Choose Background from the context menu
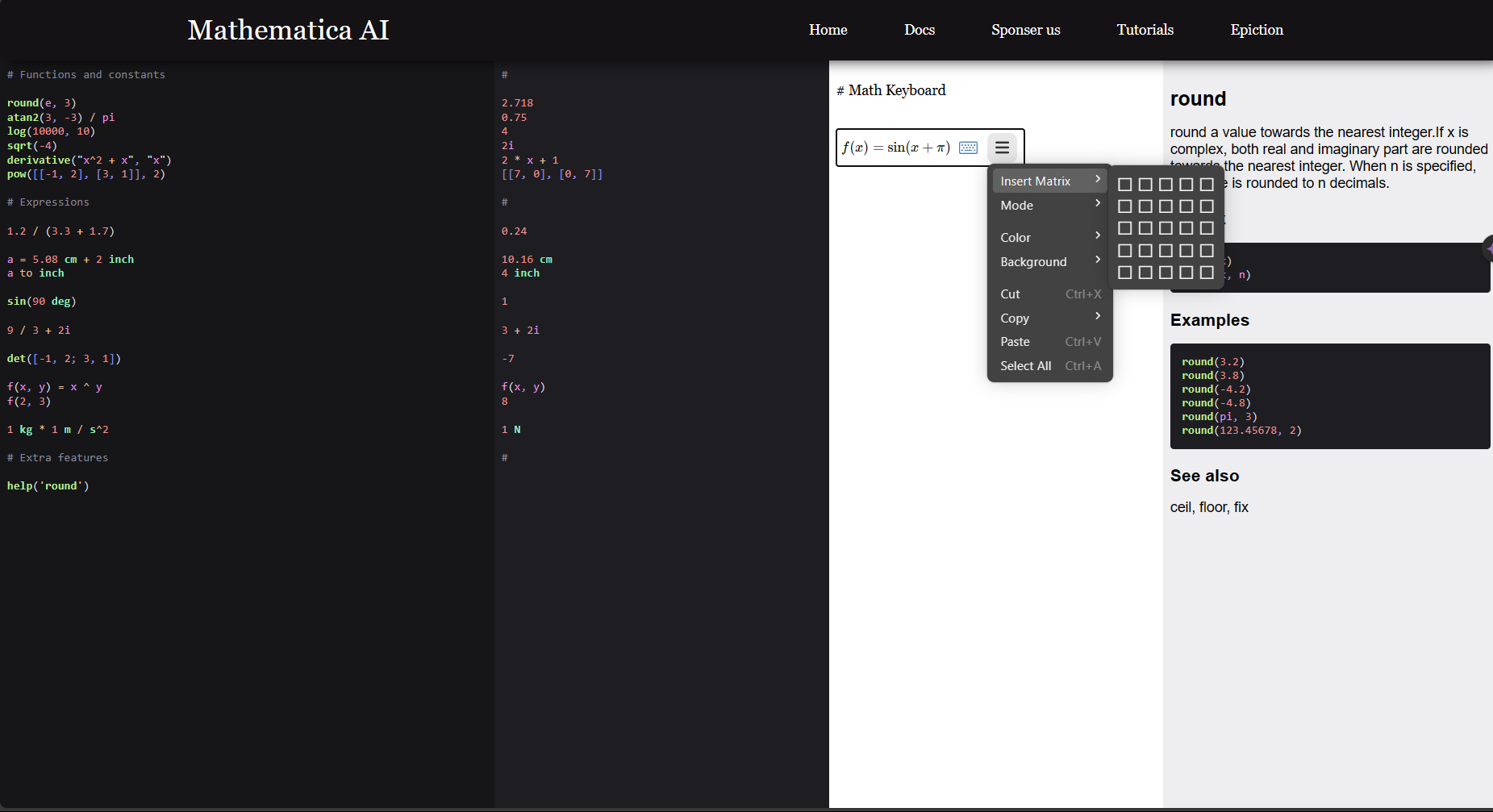 tap(1049, 261)
